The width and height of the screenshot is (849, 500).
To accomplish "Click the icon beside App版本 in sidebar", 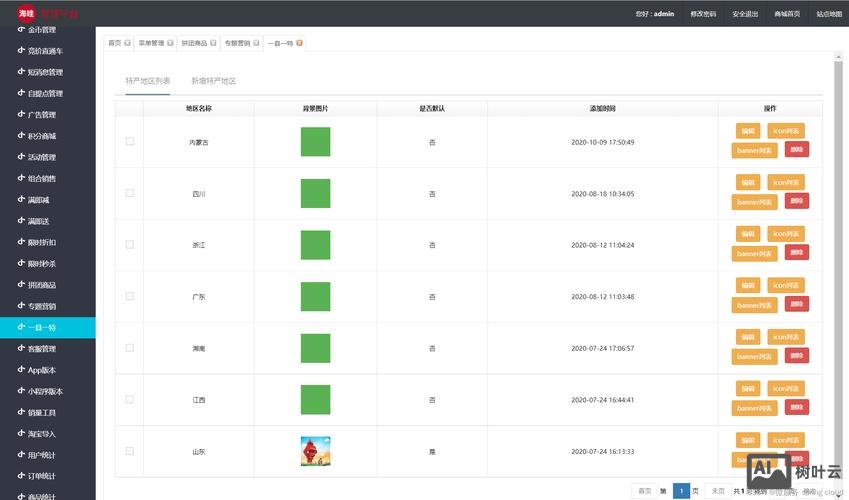I will [x=20, y=370].
